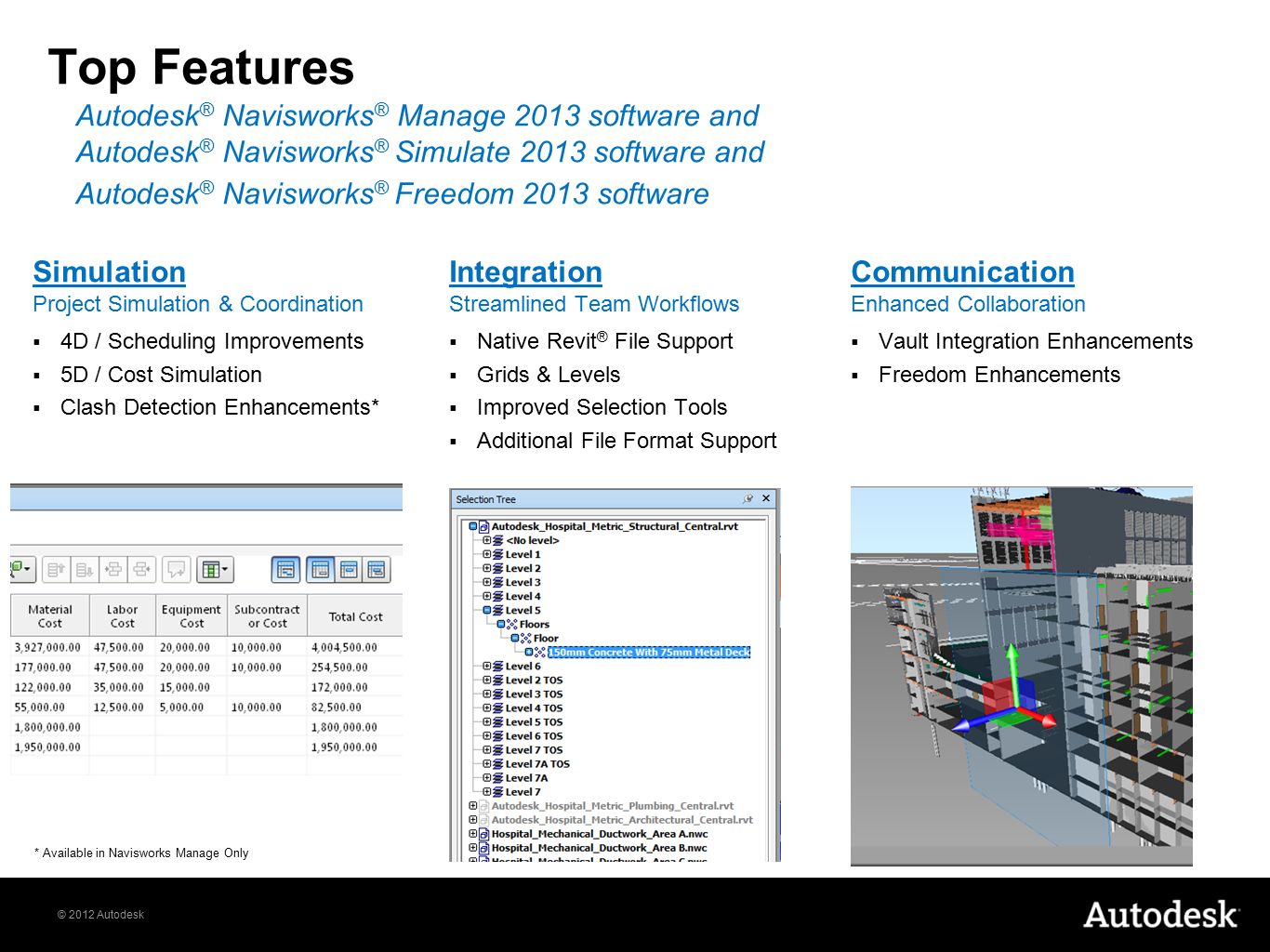This screenshot has height=952, width=1270.
Task: Click the red selected box in 3D view
Action: pos(999,698)
